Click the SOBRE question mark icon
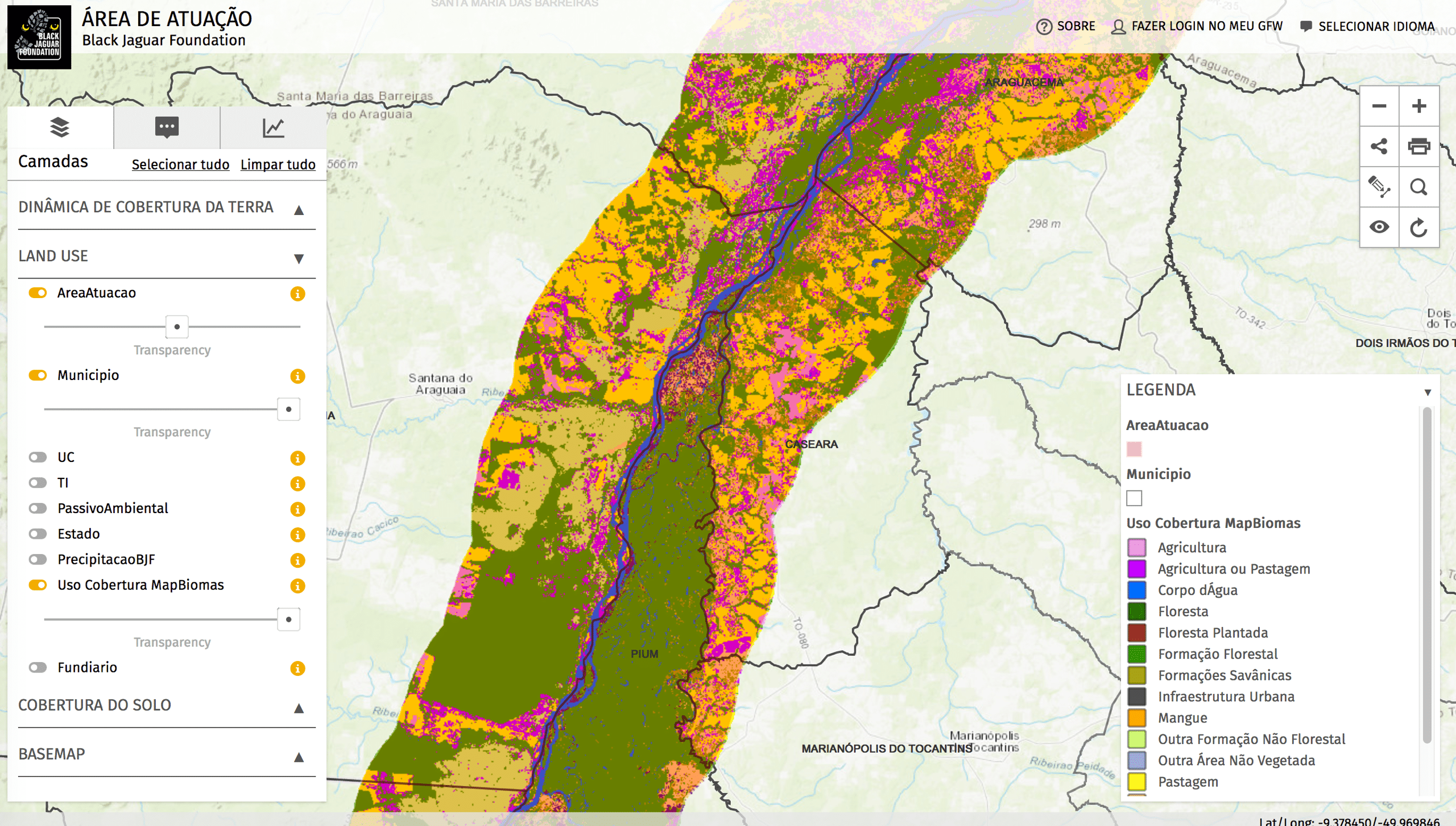This screenshot has height=826, width=1456. click(x=1044, y=27)
